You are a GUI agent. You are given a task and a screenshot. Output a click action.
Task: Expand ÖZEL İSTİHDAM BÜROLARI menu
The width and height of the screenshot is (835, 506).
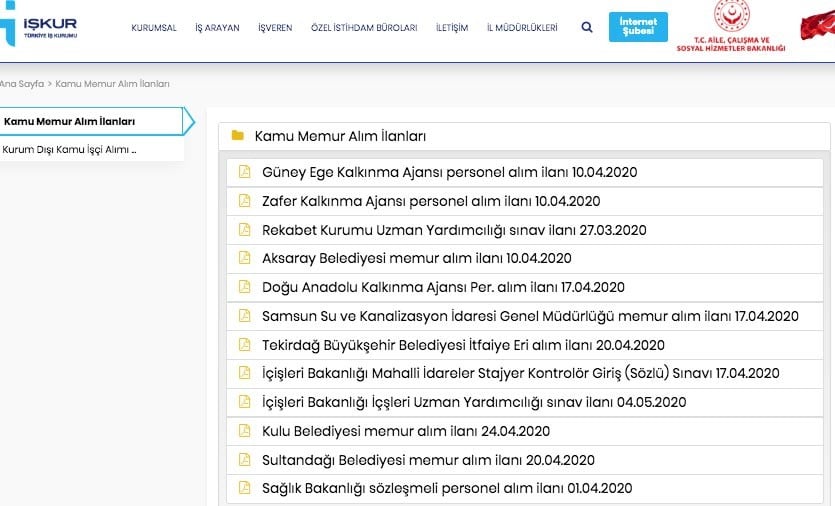tap(364, 28)
